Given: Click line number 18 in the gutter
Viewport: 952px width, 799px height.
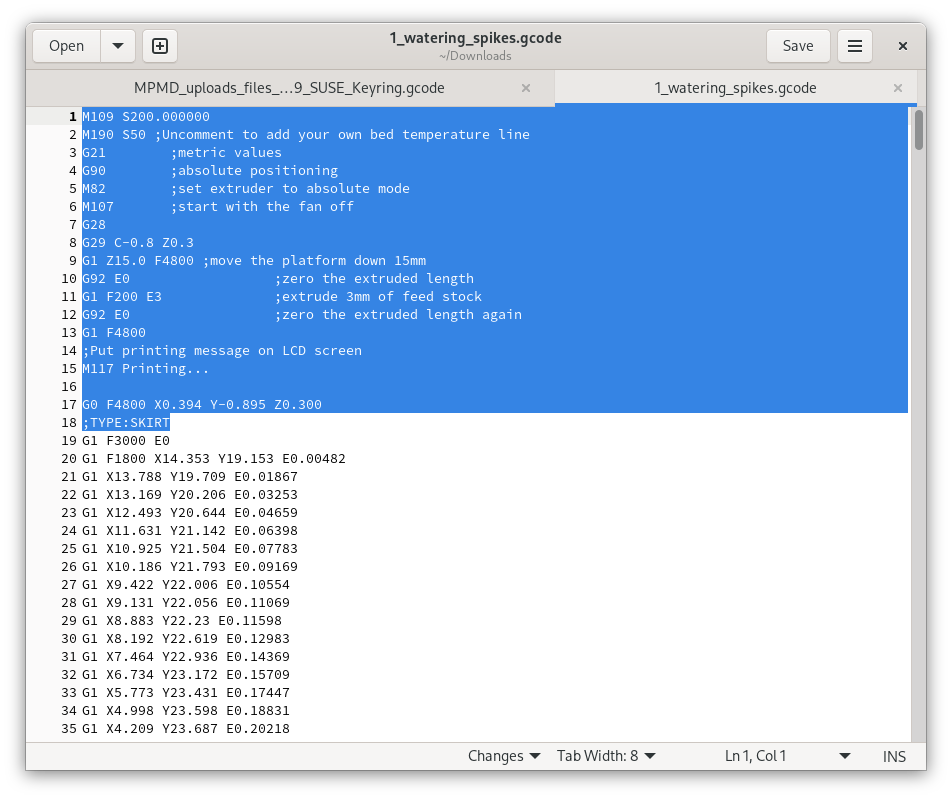Looking at the screenshot, I should point(69,423).
